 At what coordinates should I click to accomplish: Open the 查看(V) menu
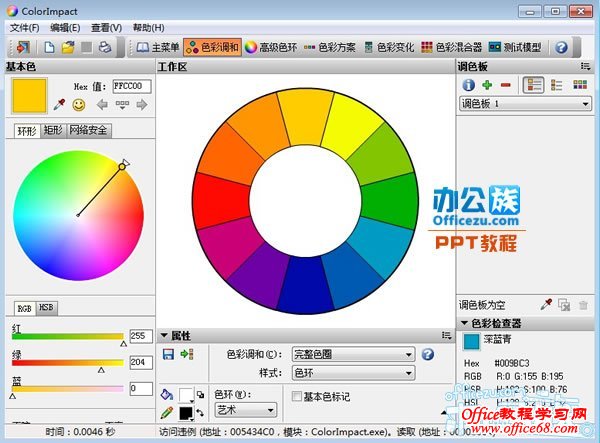(x=106, y=28)
